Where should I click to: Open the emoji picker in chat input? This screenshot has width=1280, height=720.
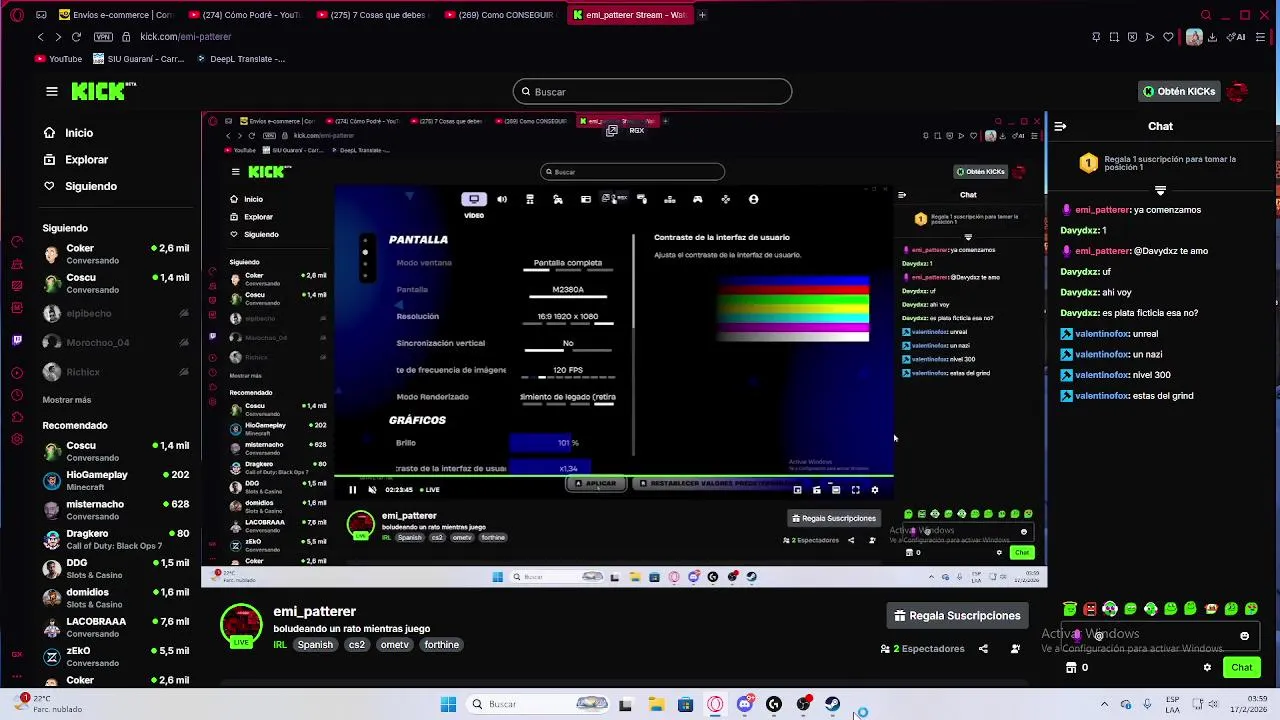point(1244,636)
